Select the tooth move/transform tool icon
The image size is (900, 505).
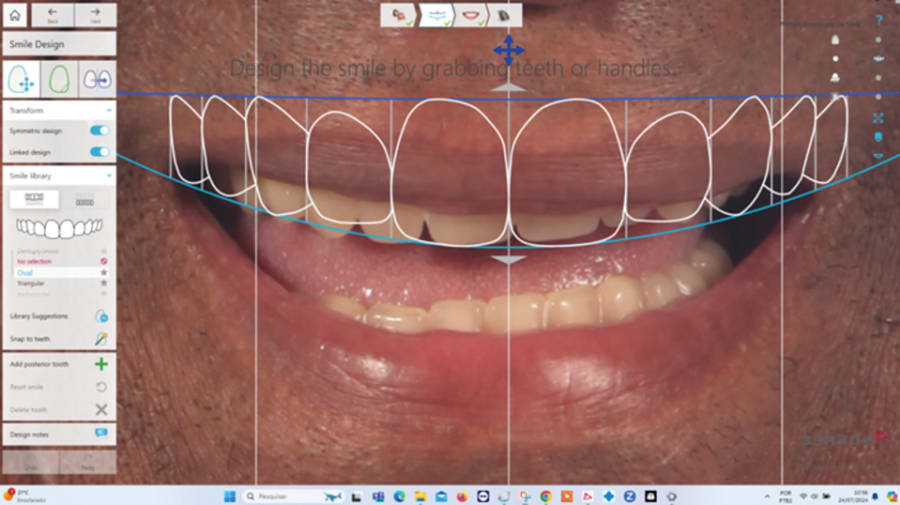click(21, 79)
